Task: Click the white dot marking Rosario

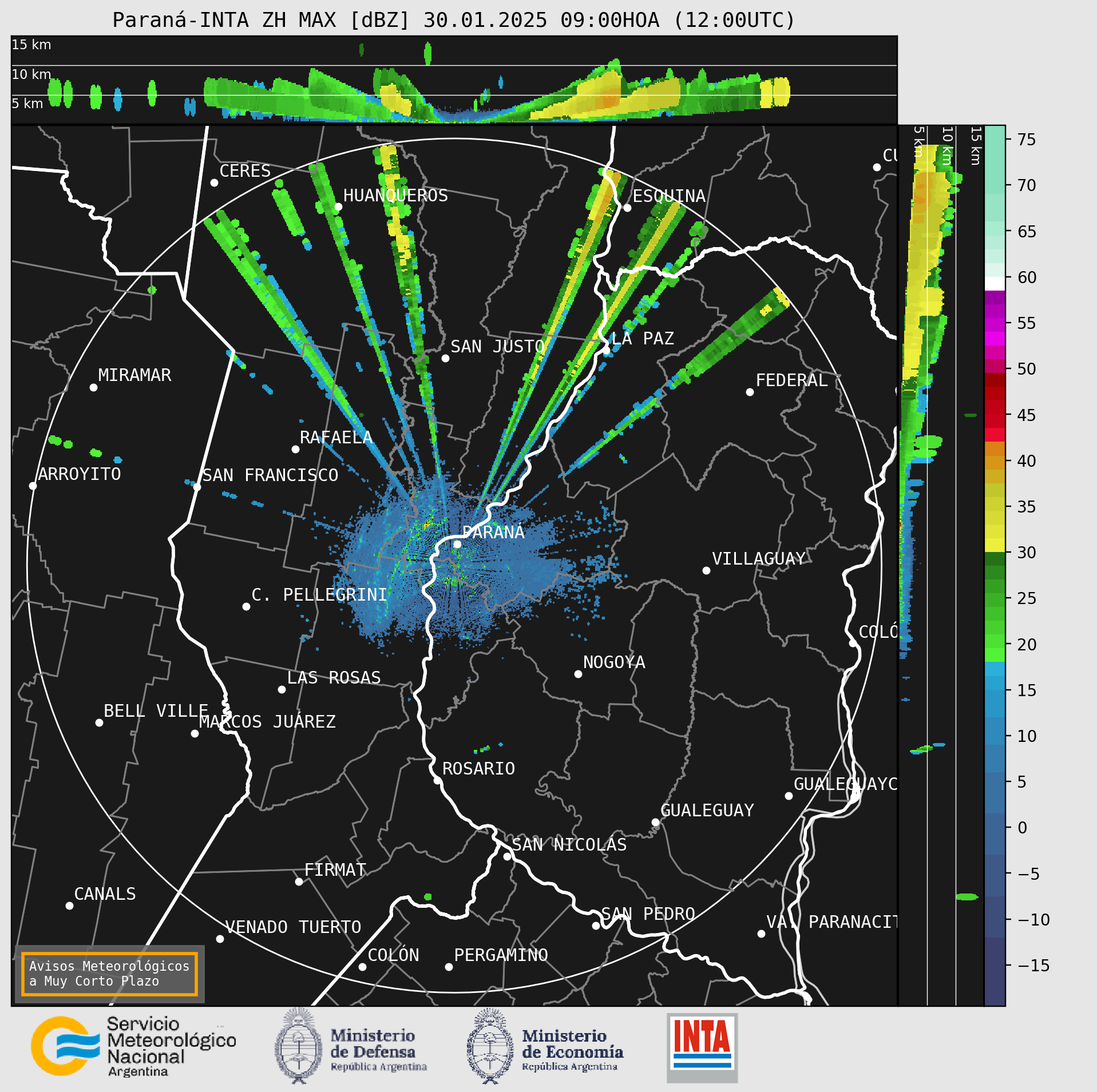Action: coord(437,780)
